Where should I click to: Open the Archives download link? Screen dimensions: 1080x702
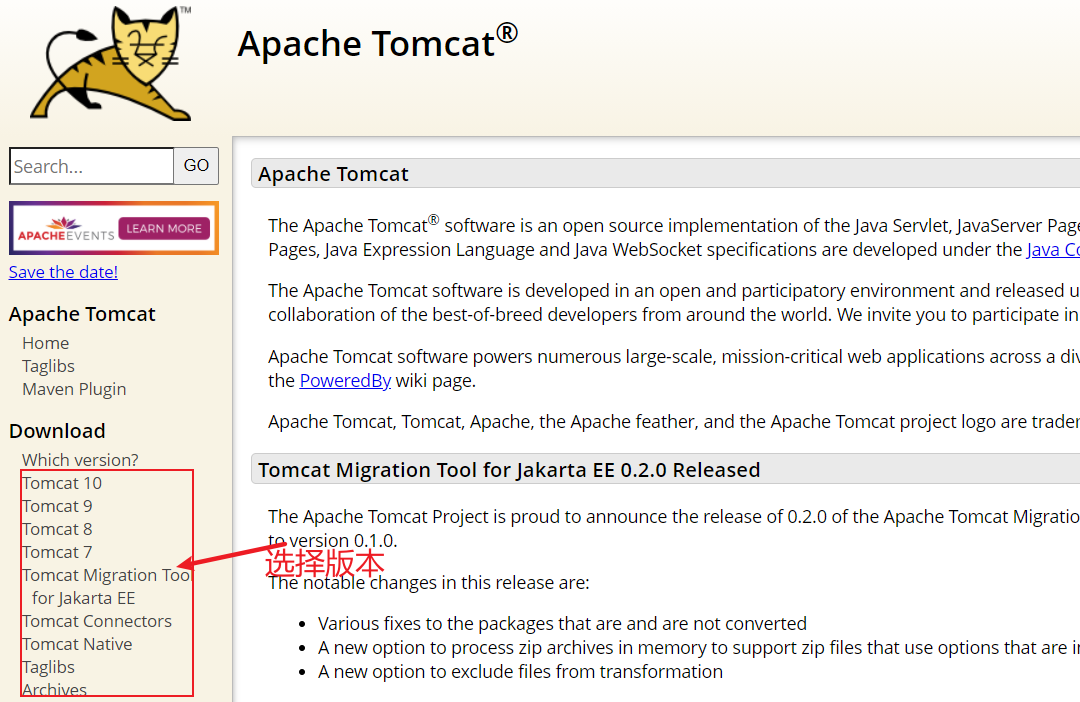(x=54, y=690)
